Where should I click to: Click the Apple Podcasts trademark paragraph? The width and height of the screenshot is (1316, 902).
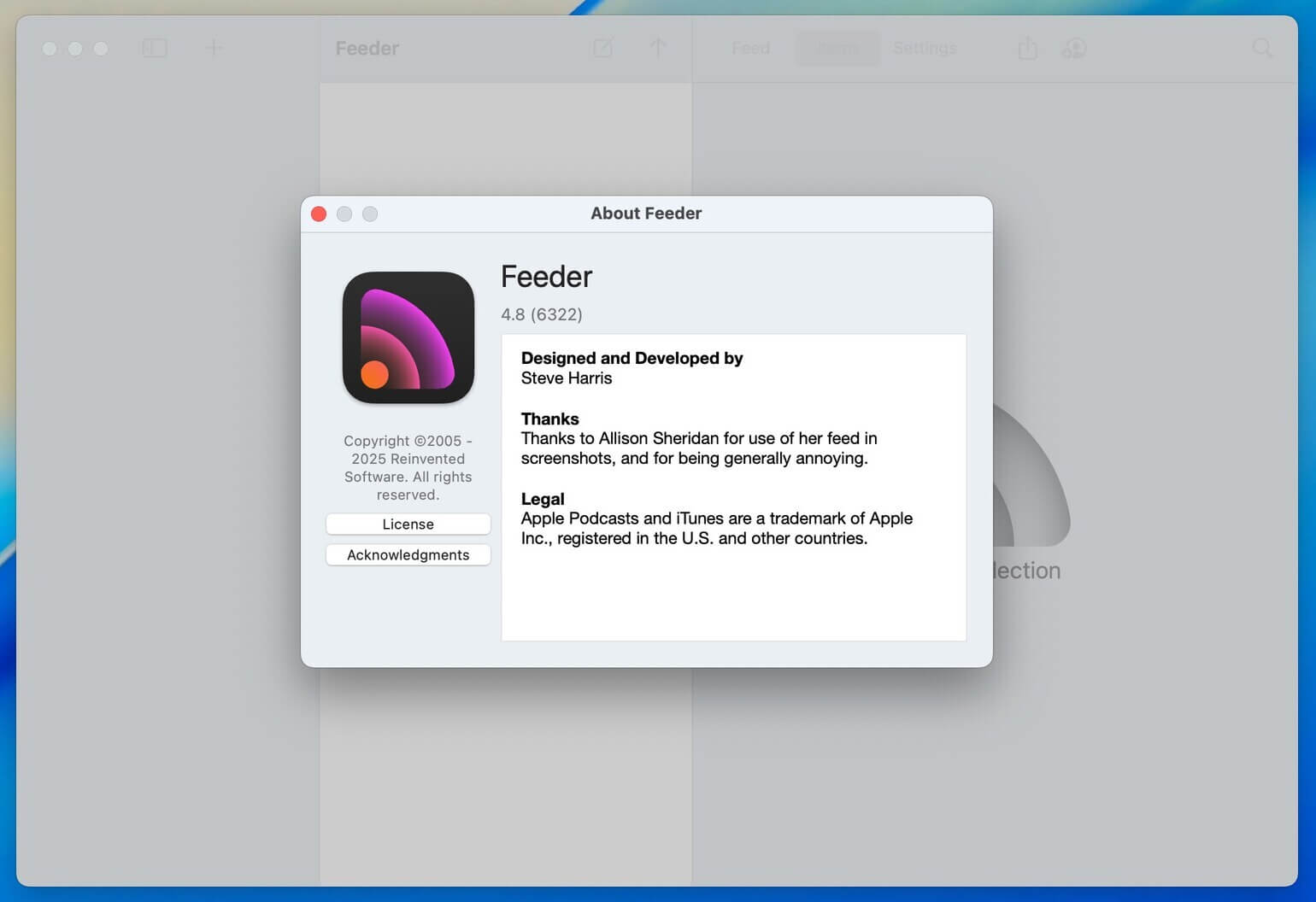click(x=717, y=529)
